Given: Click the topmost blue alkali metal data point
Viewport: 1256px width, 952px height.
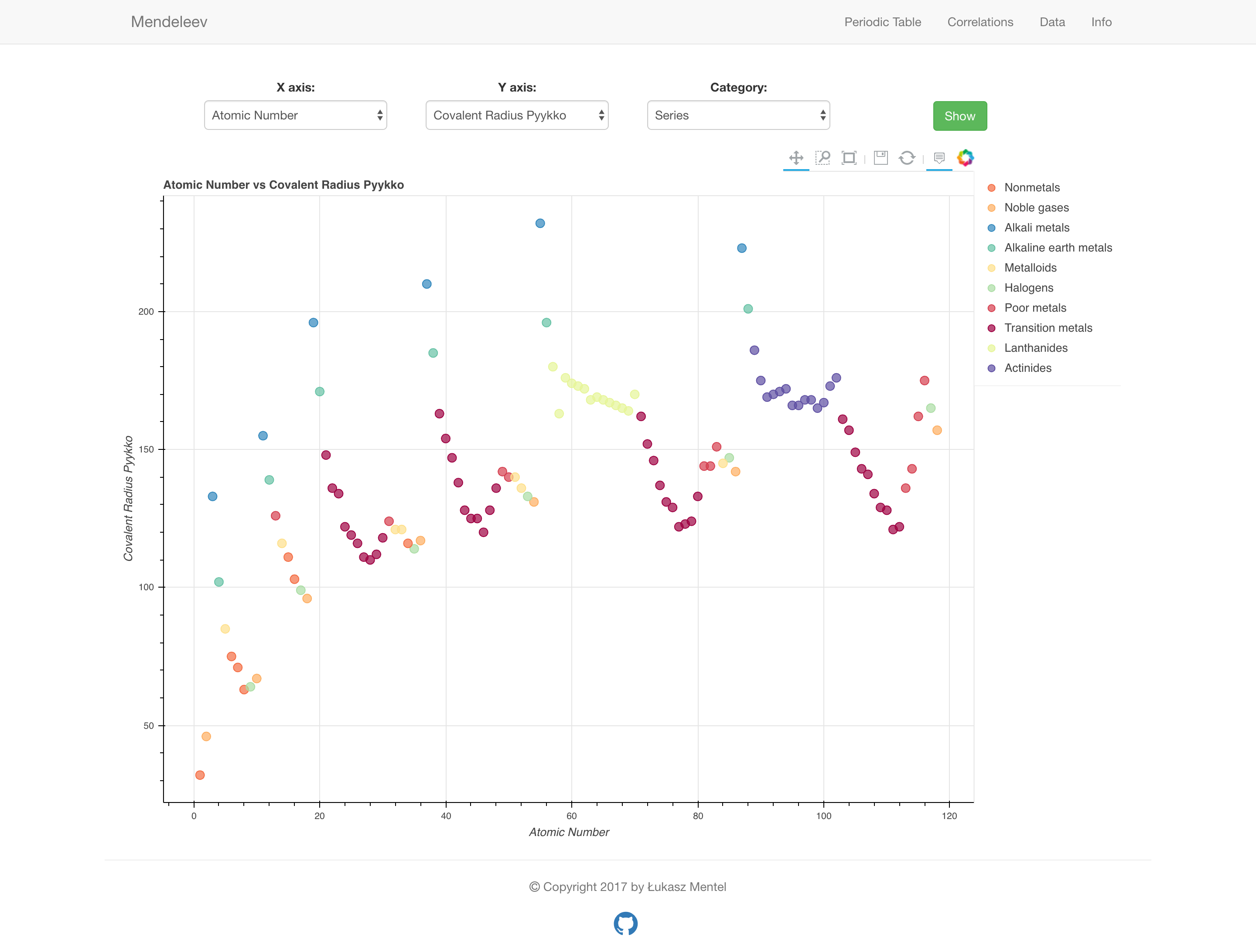Looking at the screenshot, I should pyautogui.click(x=540, y=224).
